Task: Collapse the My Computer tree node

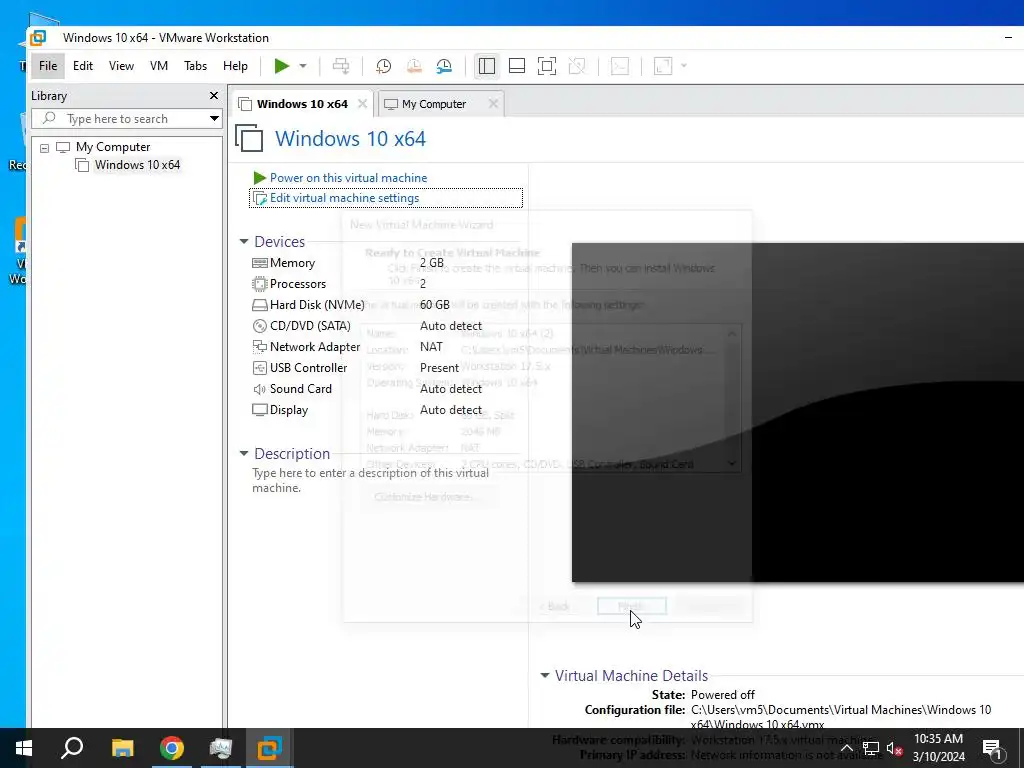Action: coord(44,148)
